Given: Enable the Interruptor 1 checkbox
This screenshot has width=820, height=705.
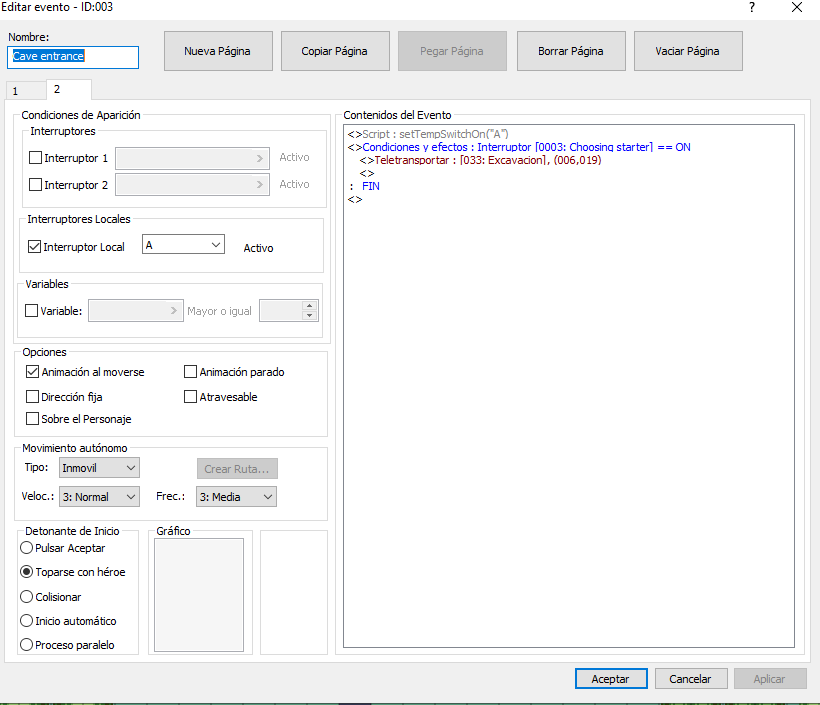Looking at the screenshot, I should pyautogui.click(x=36, y=158).
